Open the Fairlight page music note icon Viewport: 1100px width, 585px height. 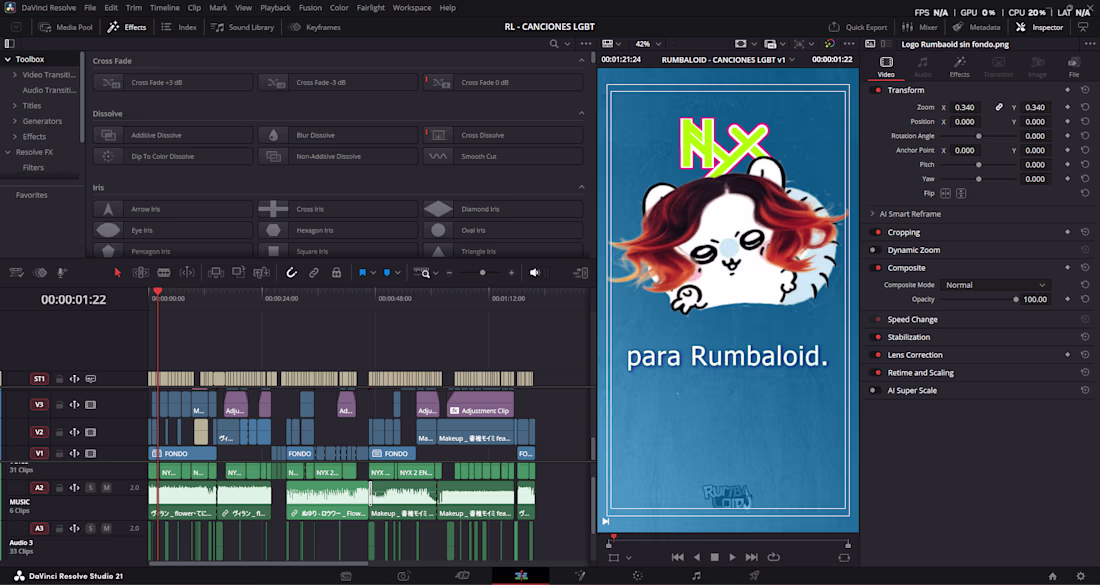click(x=696, y=576)
